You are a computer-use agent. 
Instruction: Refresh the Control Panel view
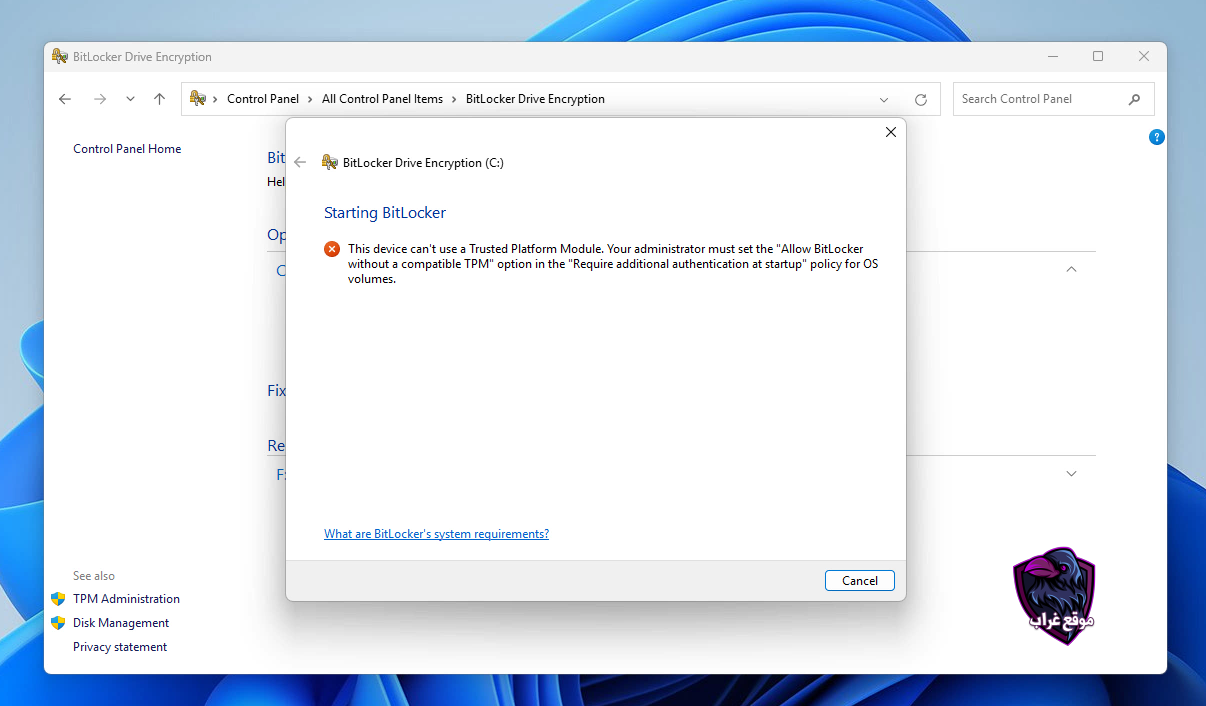[921, 99]
